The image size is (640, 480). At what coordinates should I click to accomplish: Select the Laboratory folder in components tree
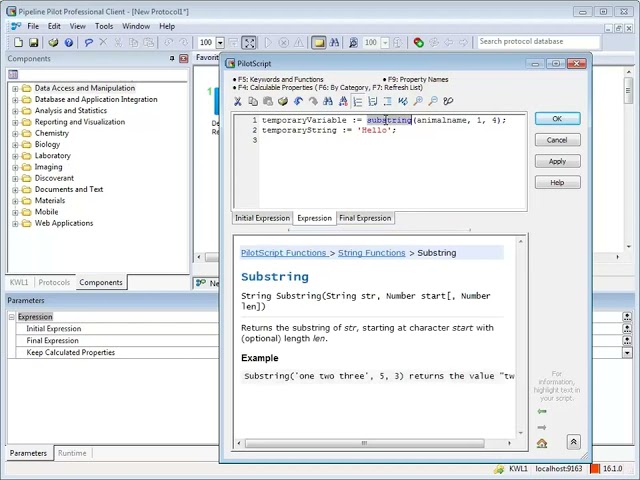(x=52, y=156)
